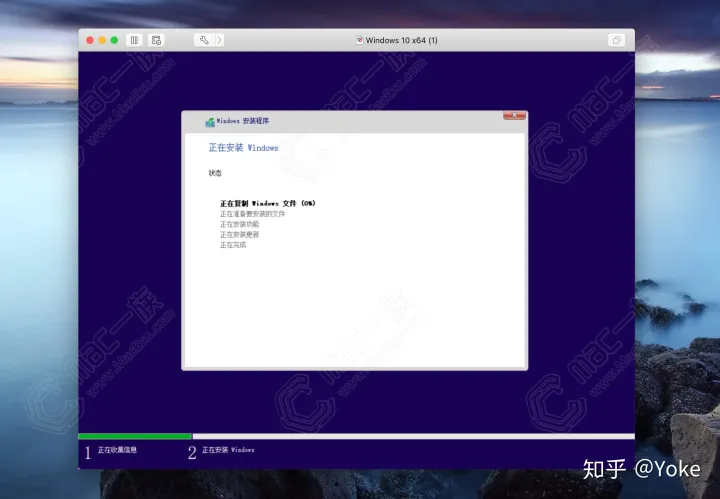The height and width of the screenshot is (499, 720).
Task: Click 正在完成 status line
Action: [x=233, y=245]
